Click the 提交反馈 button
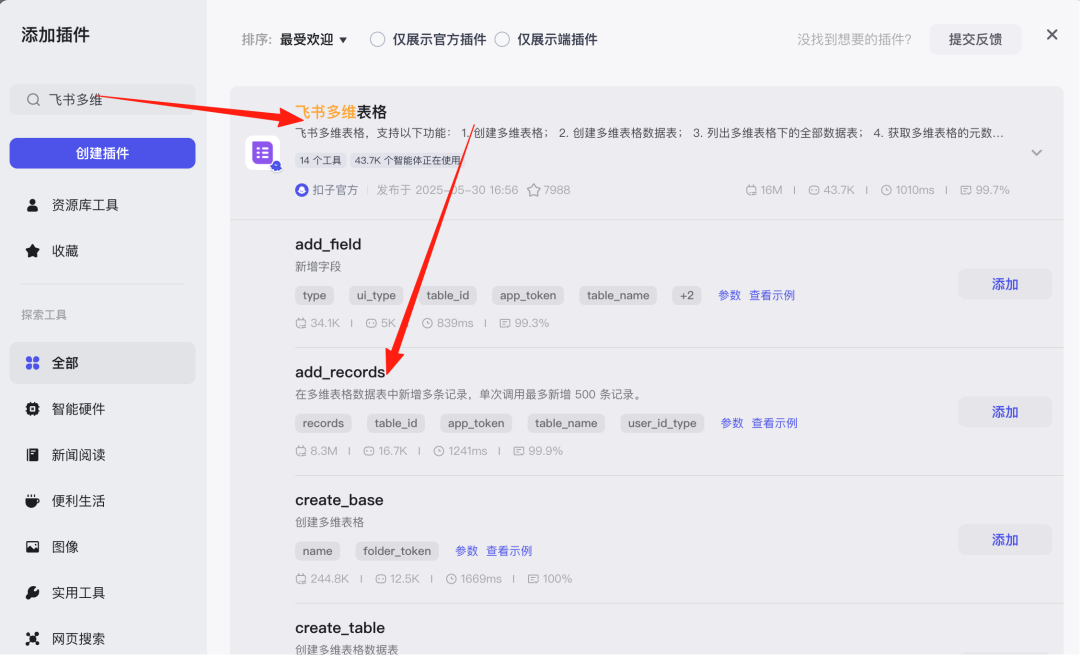 pyautogui.click(x=975, y=39)
